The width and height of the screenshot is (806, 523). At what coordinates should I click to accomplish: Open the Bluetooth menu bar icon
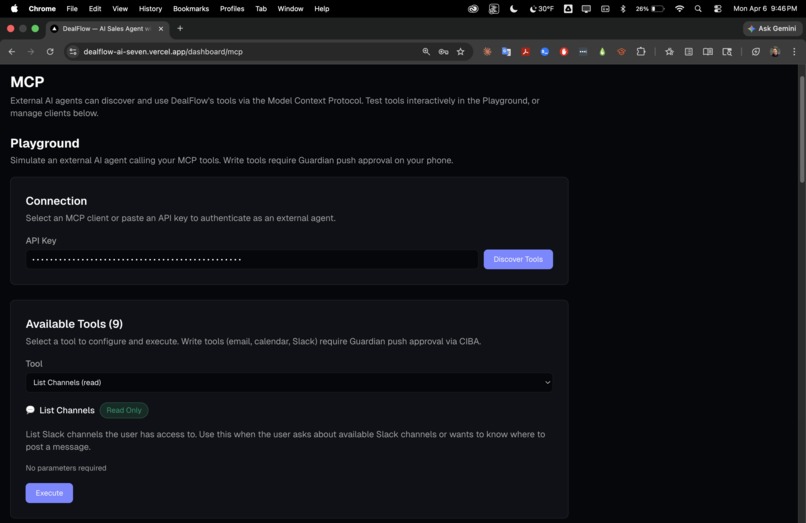click(623, 9)
